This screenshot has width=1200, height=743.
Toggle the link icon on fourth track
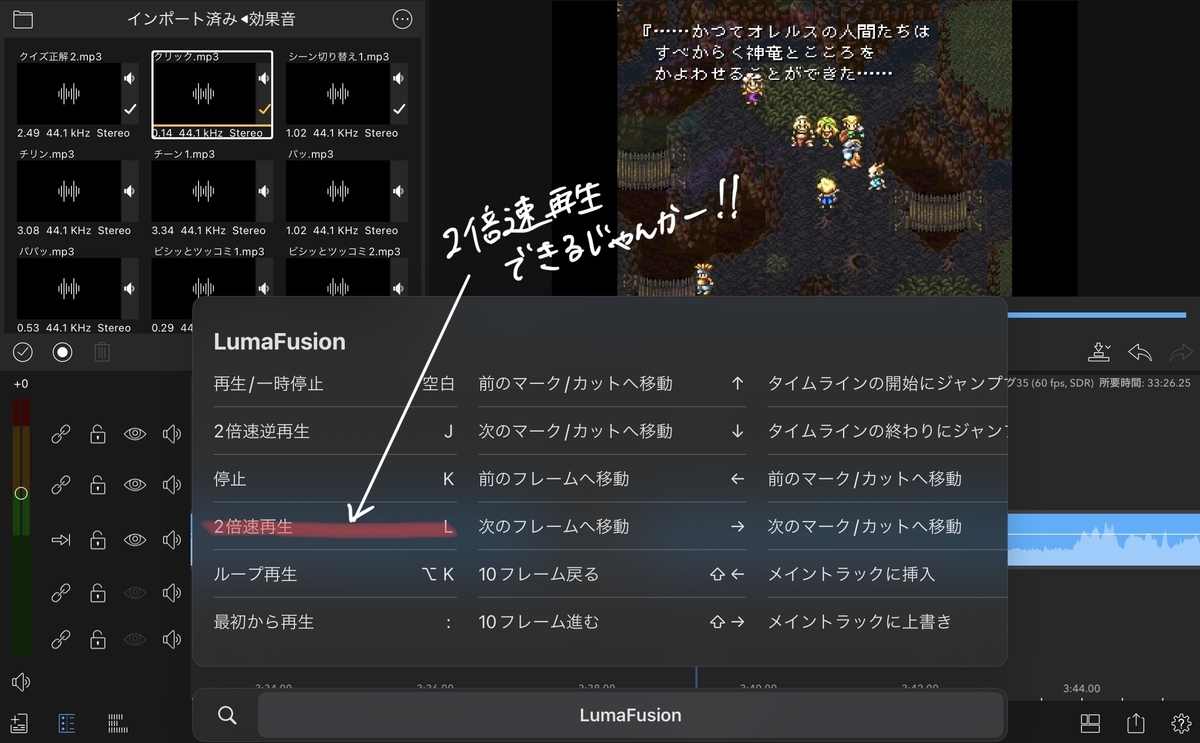tap(61, 594)
